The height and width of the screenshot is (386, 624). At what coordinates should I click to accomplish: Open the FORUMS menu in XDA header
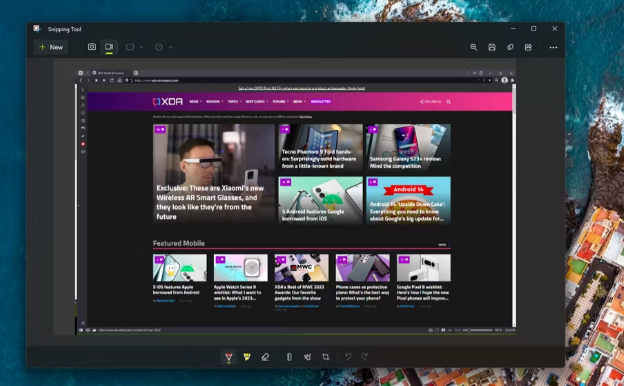coord(281,102)
